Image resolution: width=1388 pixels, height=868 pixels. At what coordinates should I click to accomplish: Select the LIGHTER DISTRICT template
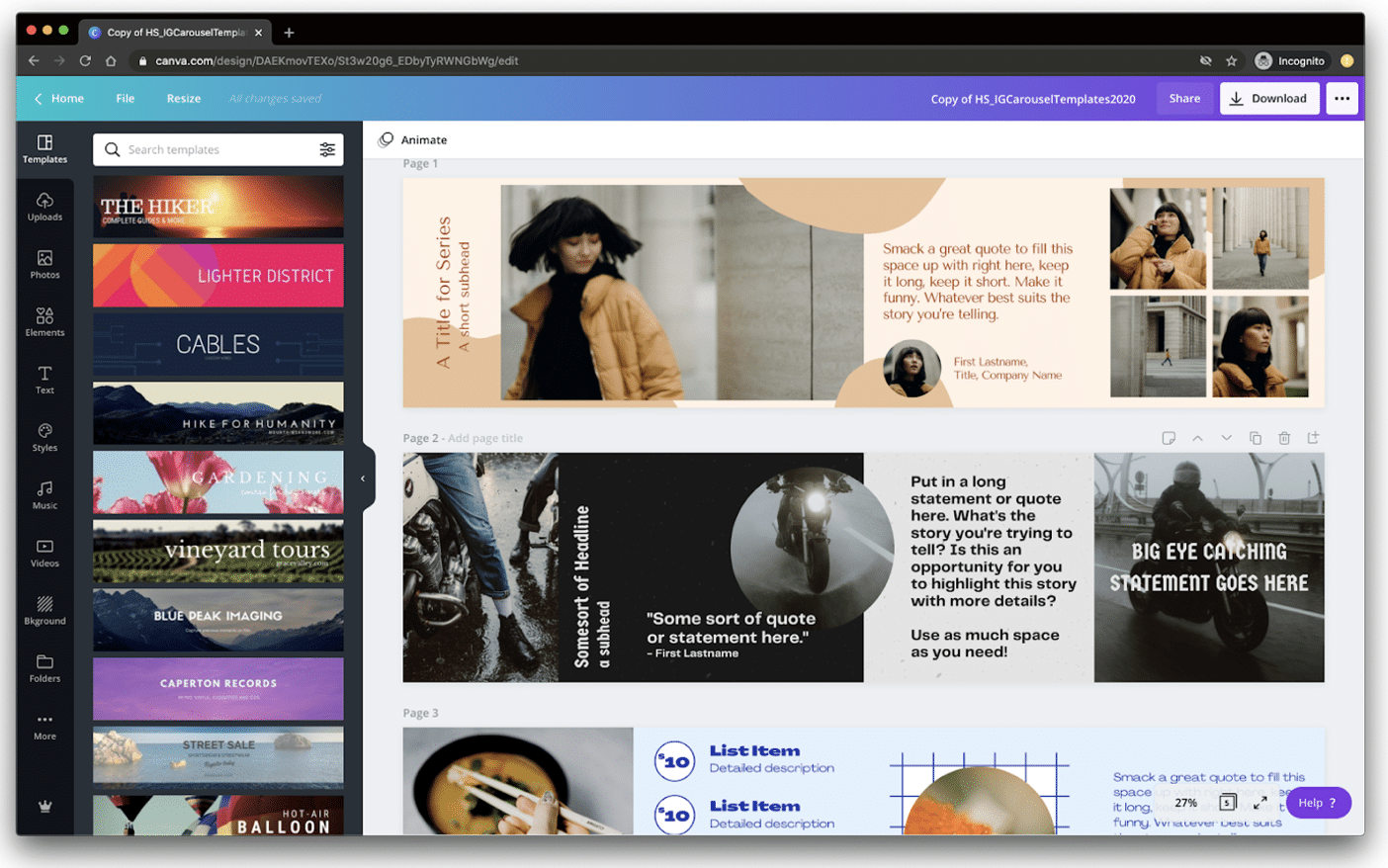[218, 276]
